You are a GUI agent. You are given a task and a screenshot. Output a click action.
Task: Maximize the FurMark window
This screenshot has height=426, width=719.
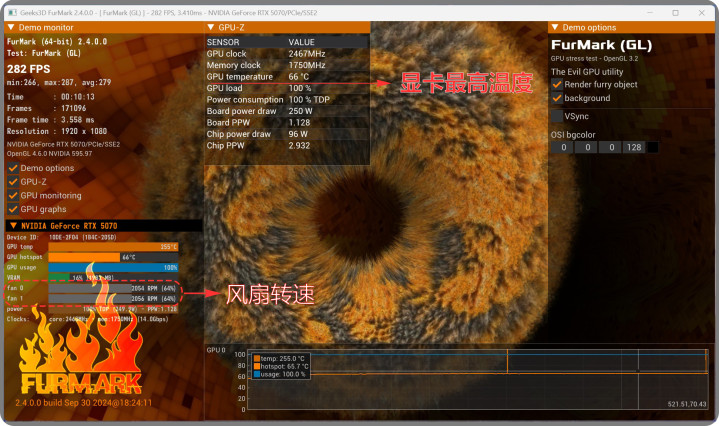675,12
